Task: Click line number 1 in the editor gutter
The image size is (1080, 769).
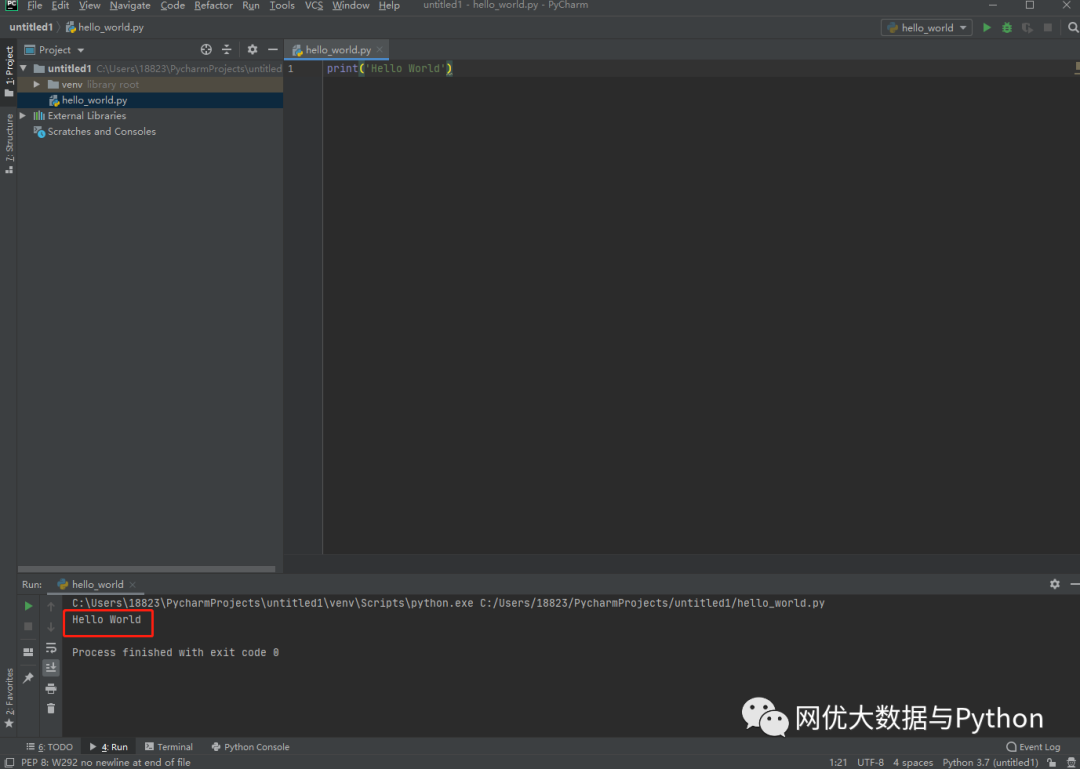Action: point(291,69)
